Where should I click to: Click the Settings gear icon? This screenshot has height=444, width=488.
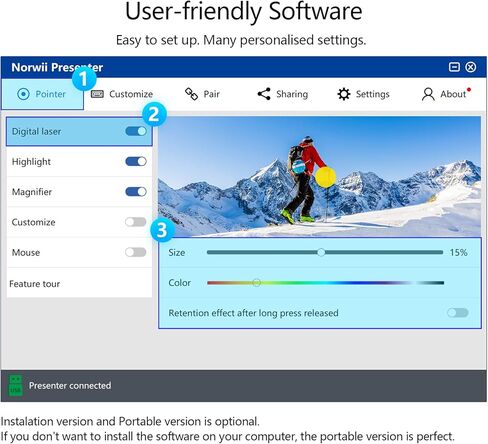[344, 94]
